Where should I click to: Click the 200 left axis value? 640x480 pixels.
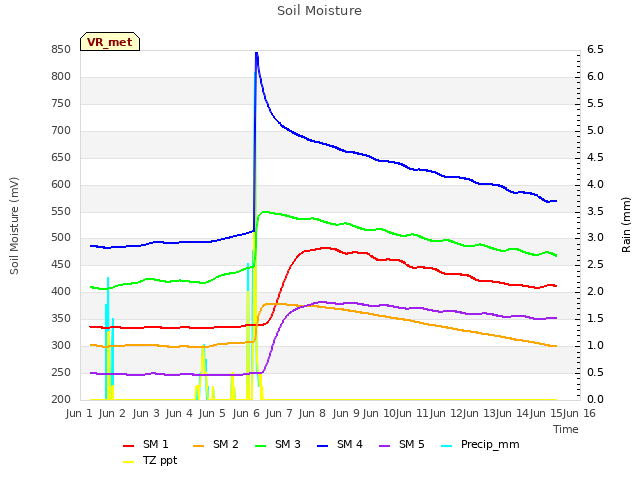61,399
